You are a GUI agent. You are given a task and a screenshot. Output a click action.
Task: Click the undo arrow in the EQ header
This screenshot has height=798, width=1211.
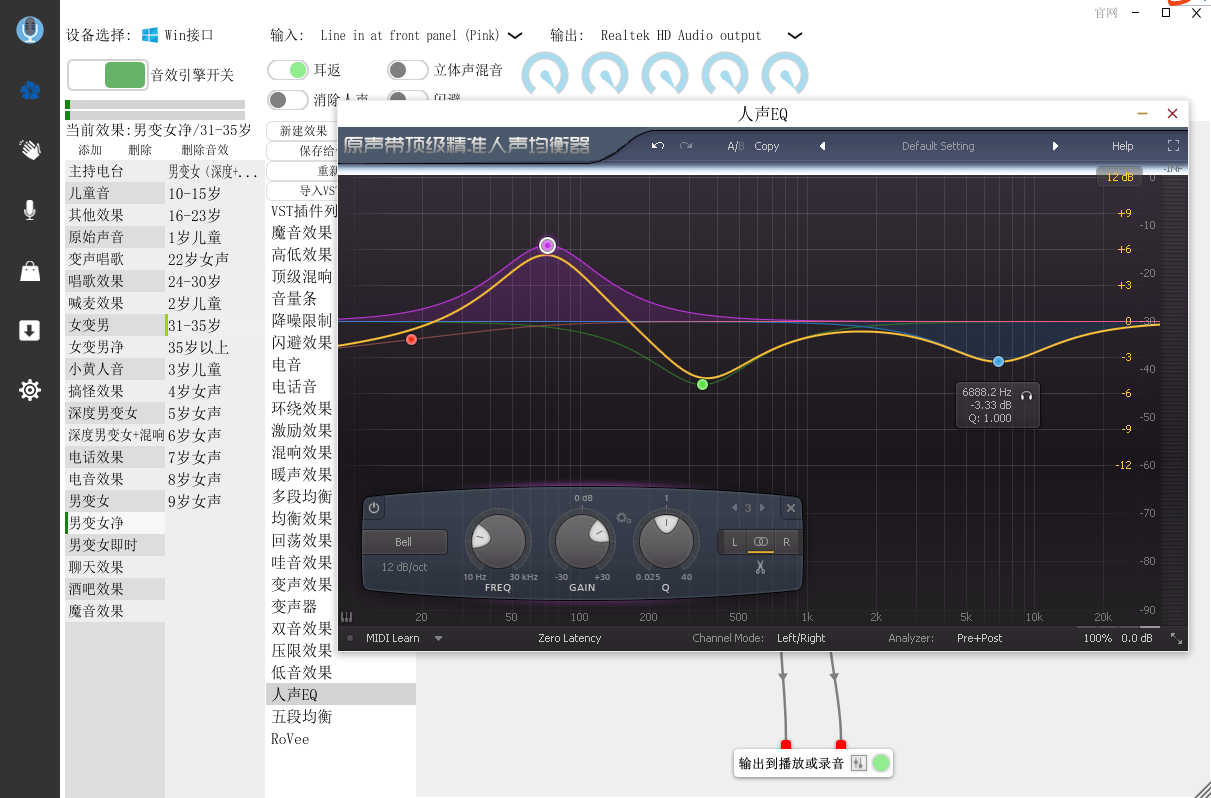[x=657, y=146]
